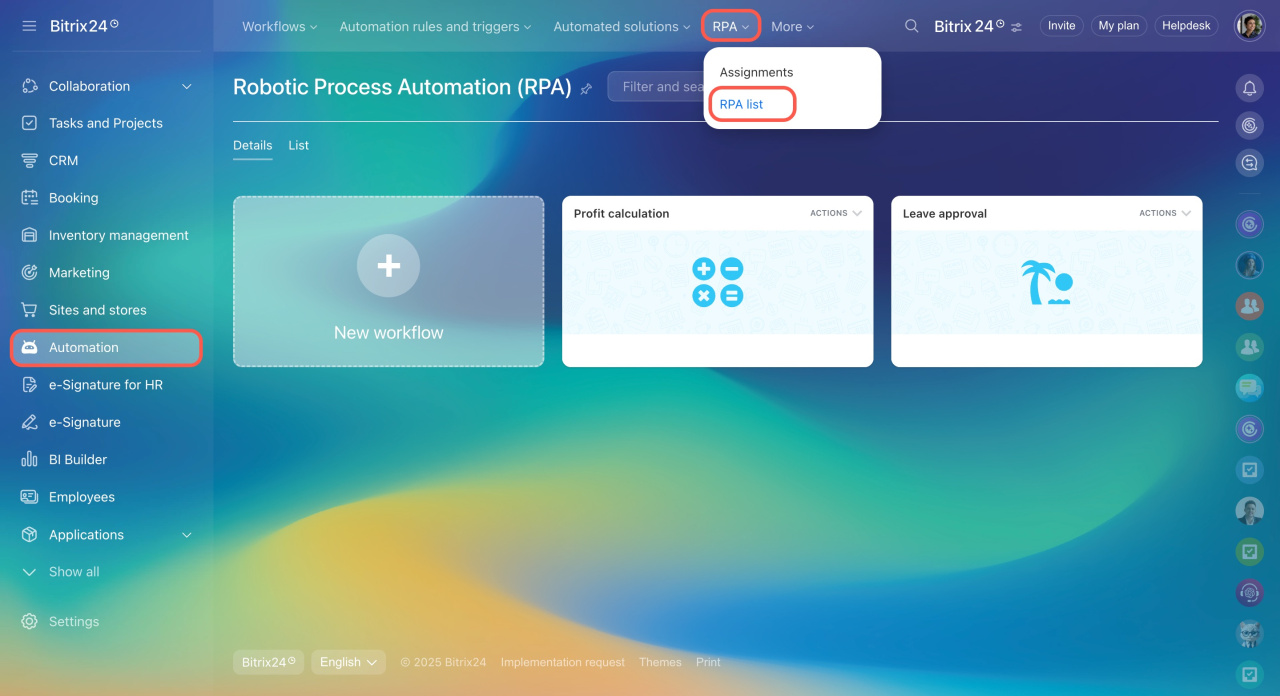Pin the Robotic Process Automation page title

[x=586, y=88]
